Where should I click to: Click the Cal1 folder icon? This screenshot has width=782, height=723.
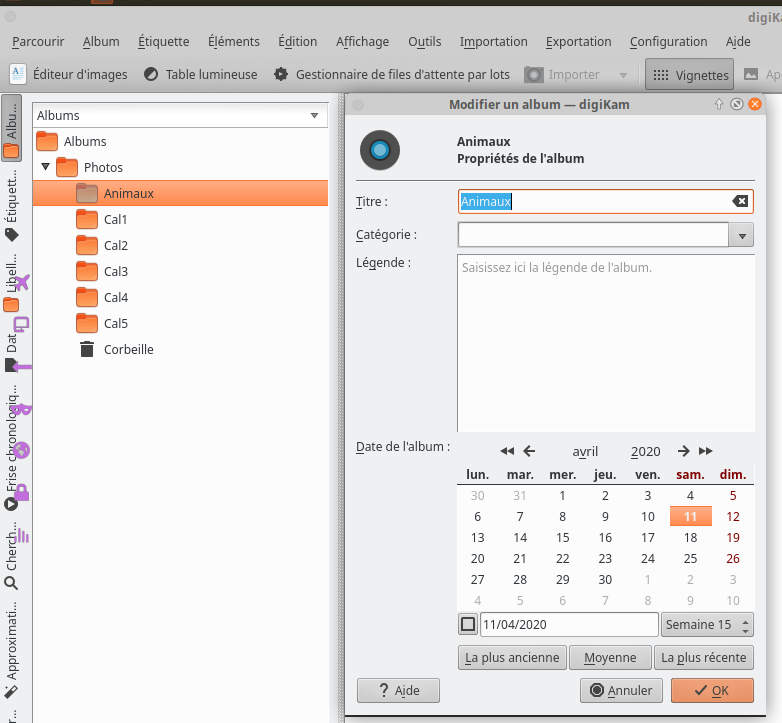pyautogui.click(x=87, y=219)
